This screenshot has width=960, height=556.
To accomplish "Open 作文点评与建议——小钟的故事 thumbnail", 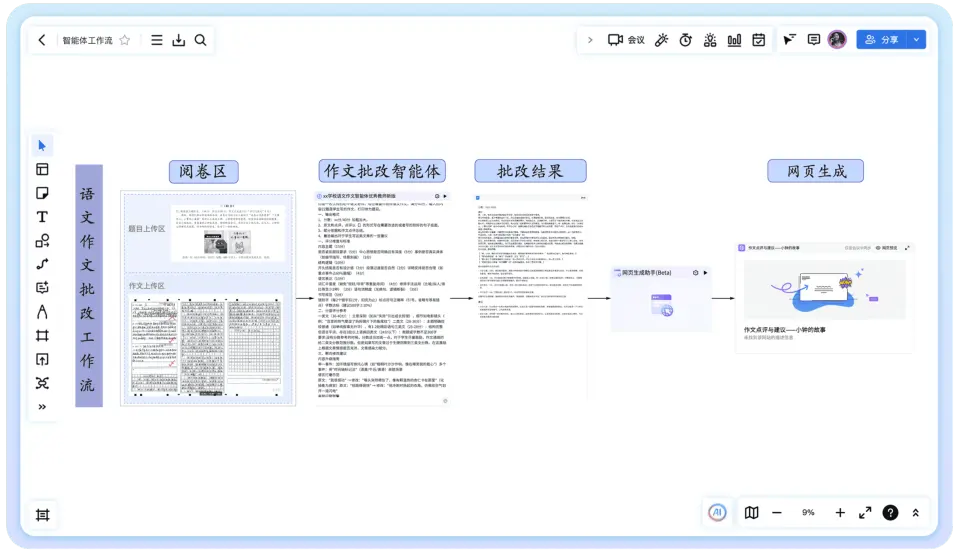I will pyautogui.click(x=824, y=290).
